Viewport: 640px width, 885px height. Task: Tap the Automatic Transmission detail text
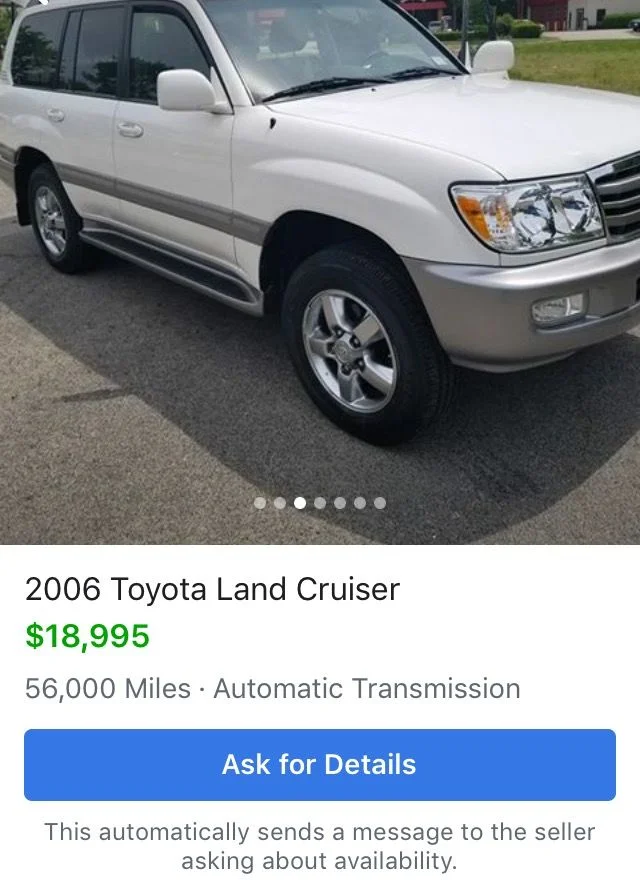367,689
